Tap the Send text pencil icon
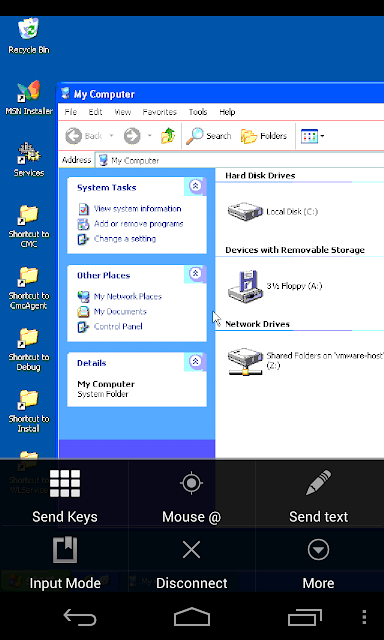 [318, 483]
